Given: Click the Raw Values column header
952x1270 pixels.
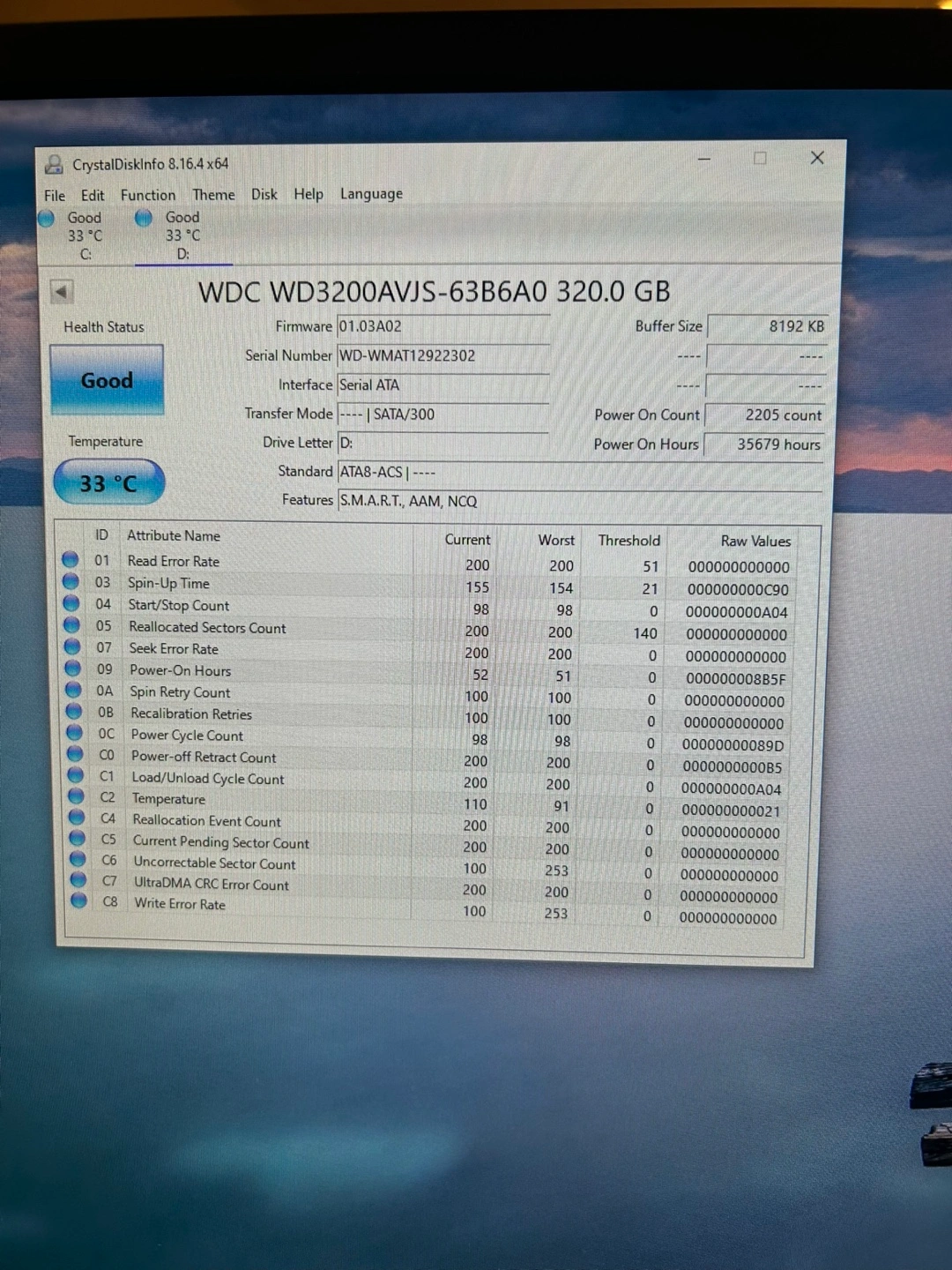Looking at the screenshot, I should [755, 541].
